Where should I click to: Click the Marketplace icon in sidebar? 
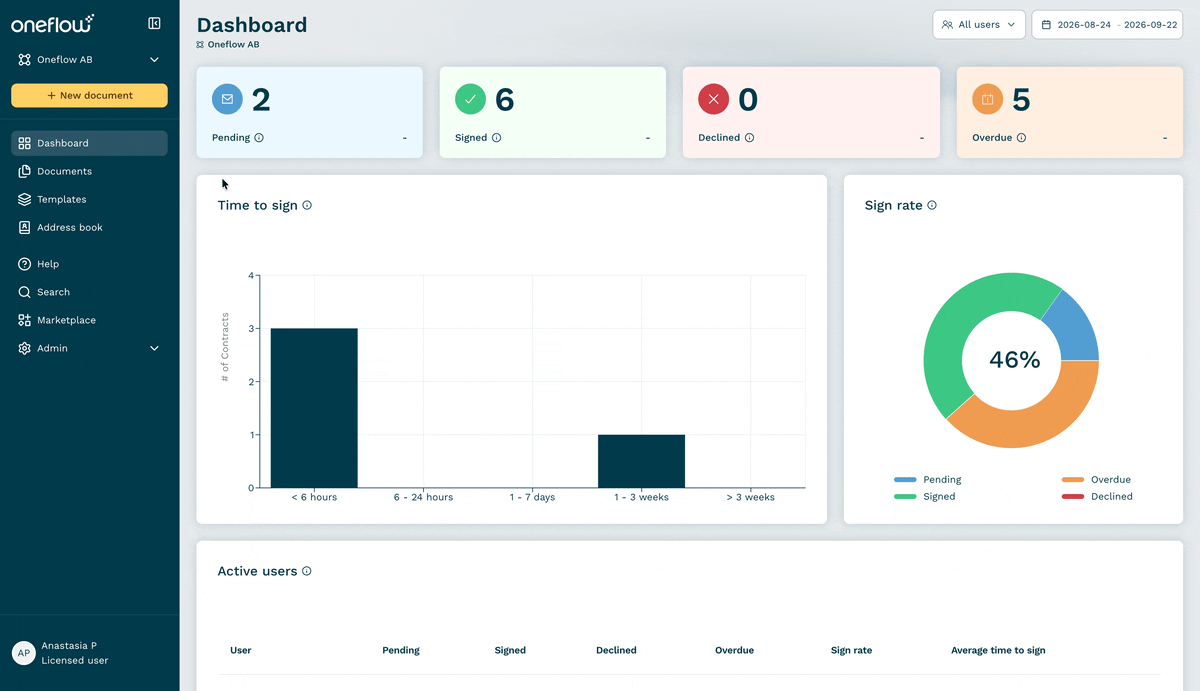pos(25,320)
